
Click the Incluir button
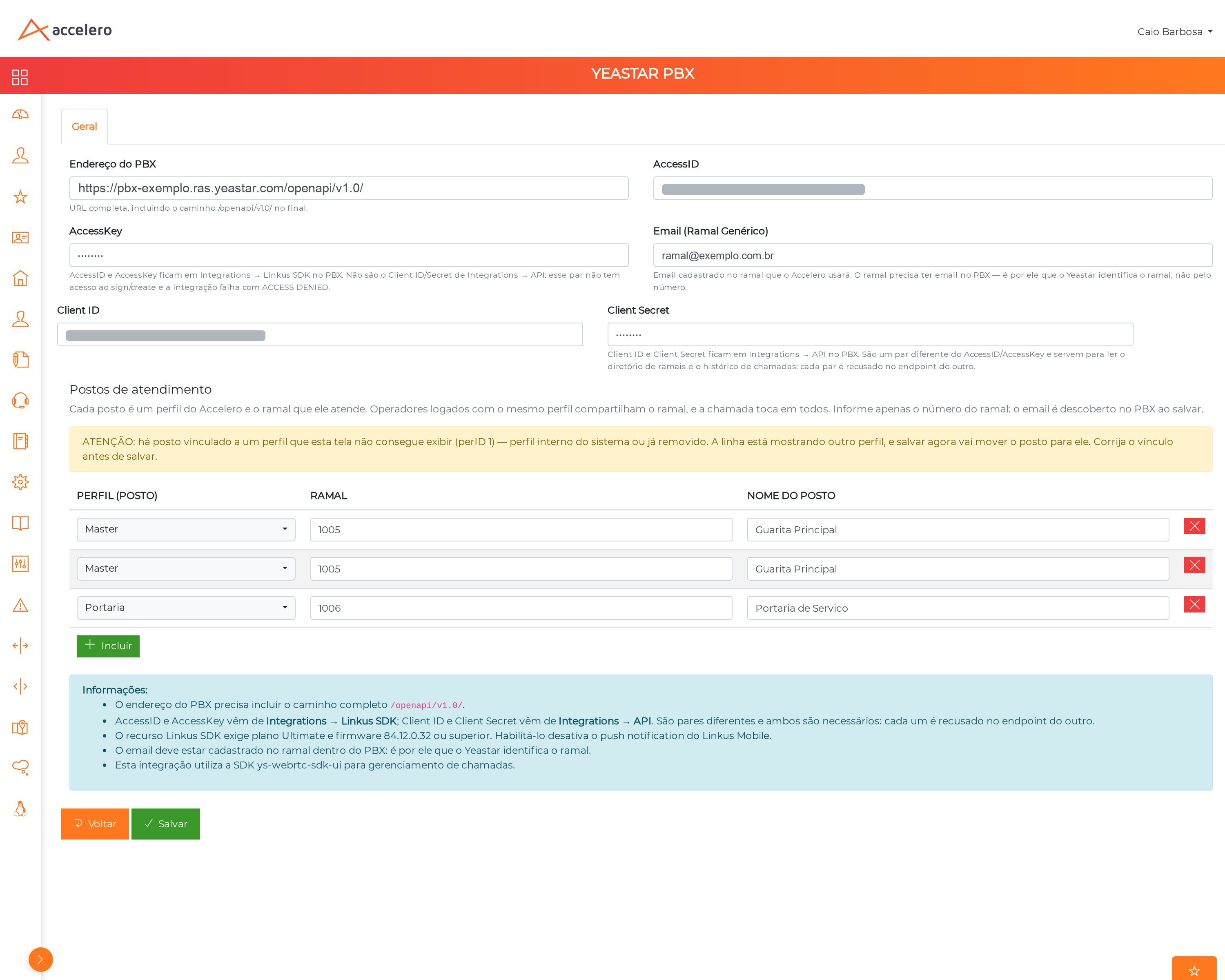(108, 646)
